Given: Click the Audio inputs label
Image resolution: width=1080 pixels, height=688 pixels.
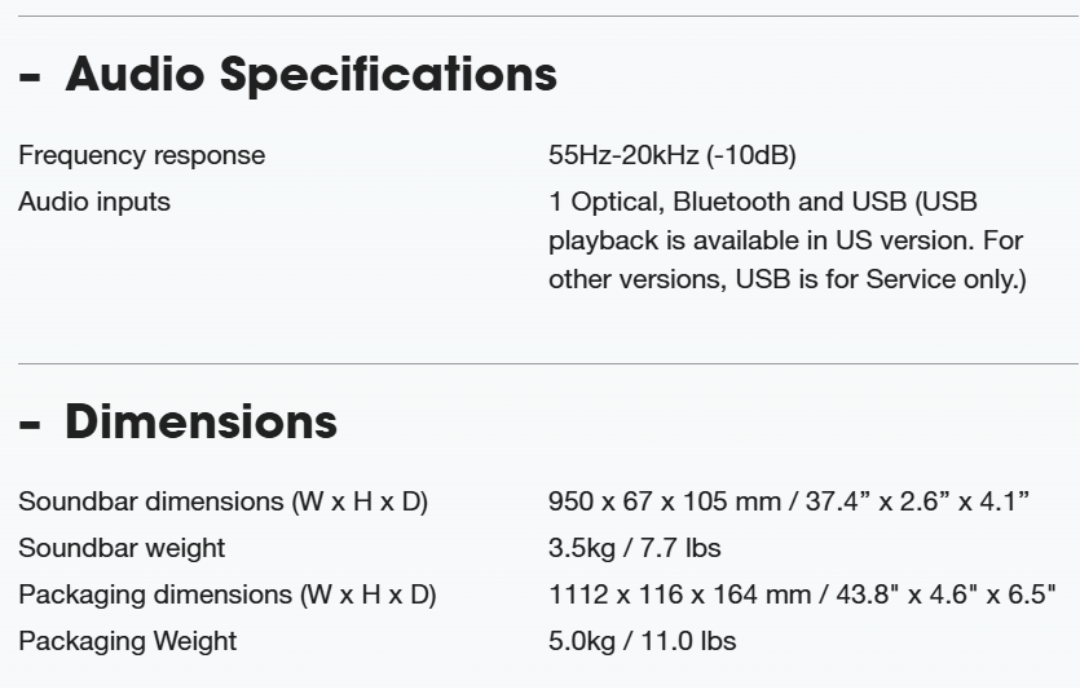Looking at the screenshot, I should pos(94,202).
